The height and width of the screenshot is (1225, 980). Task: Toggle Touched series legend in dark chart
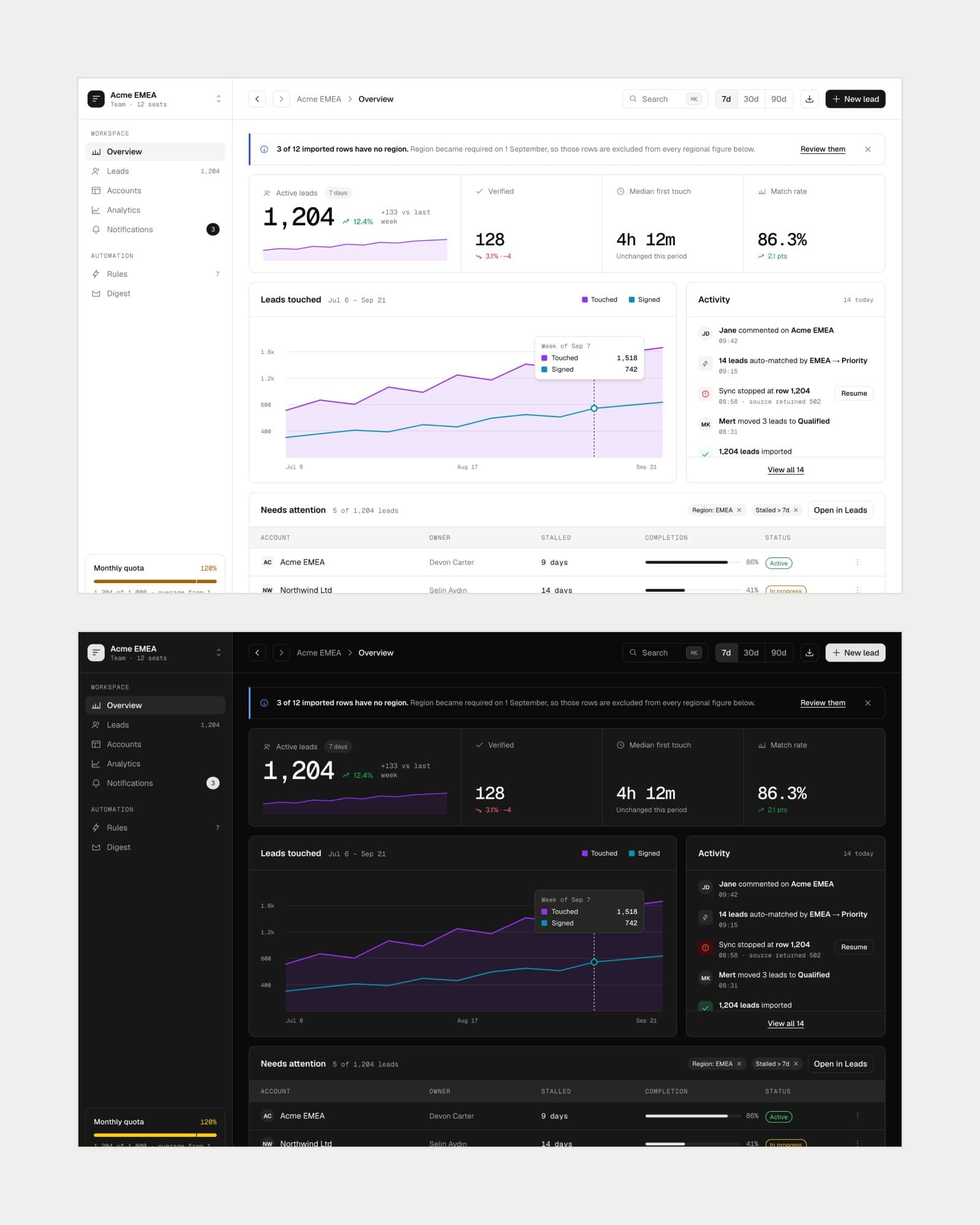pyautogui.click(x=599, y=854)
